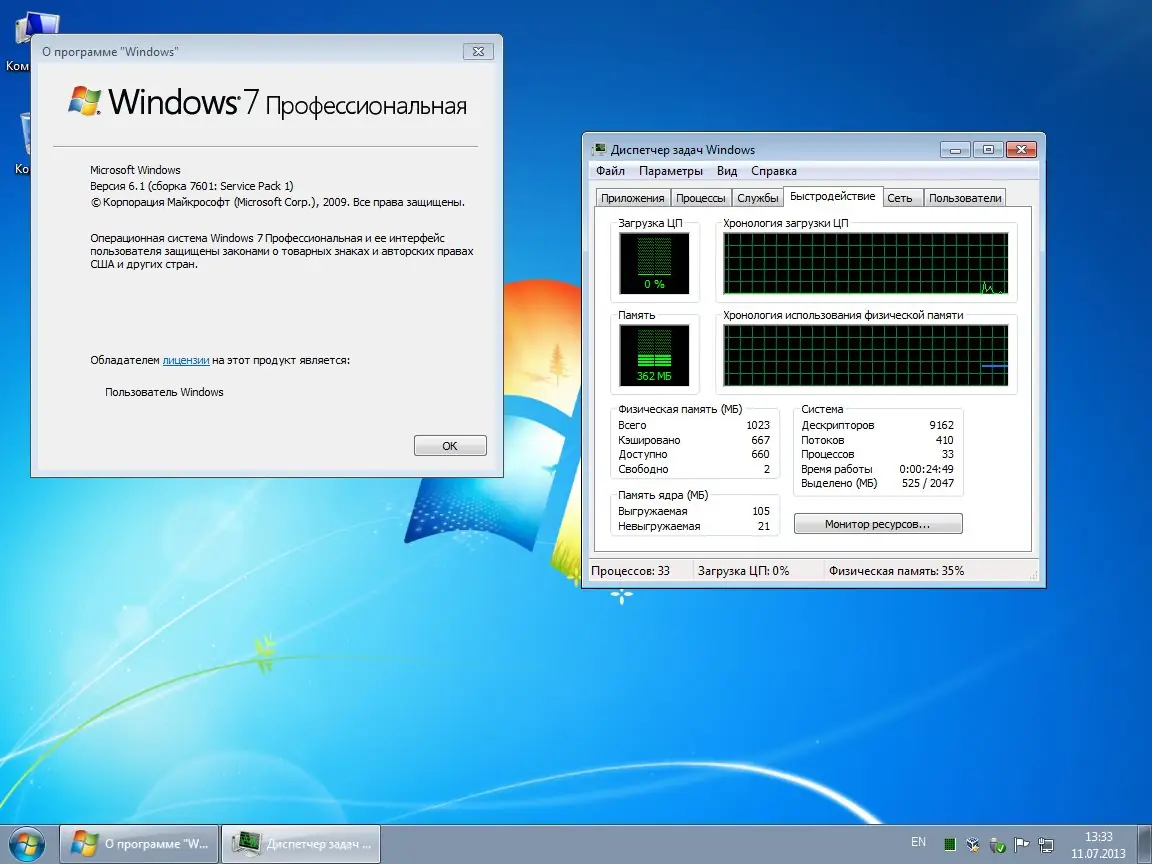This screenshot has height=864, width=1152.
Task: Click the network connection tray icon
Action: pyautogui.click(x=1045, y=844)
